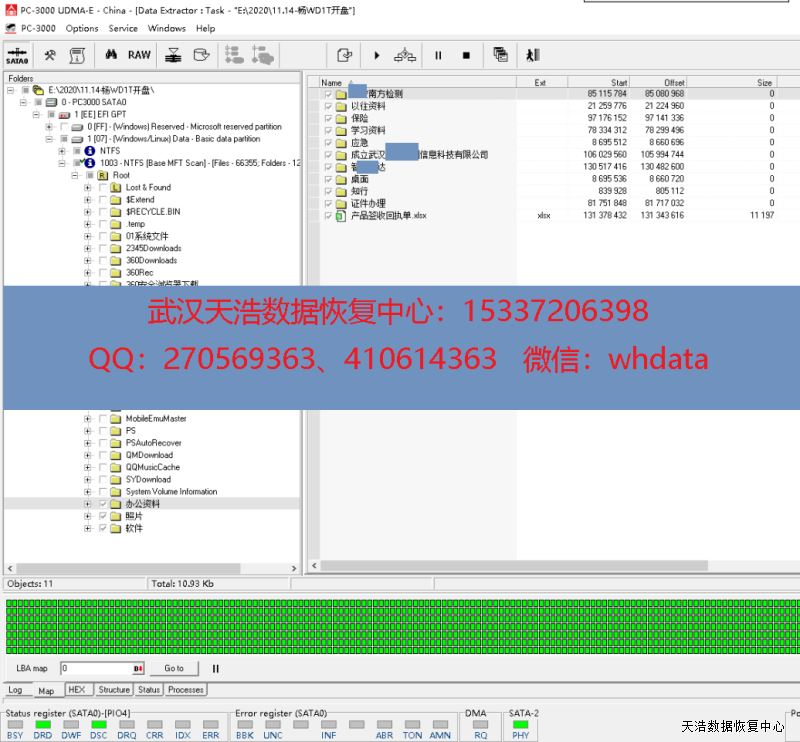Open the Service menu

pos(123,28)
